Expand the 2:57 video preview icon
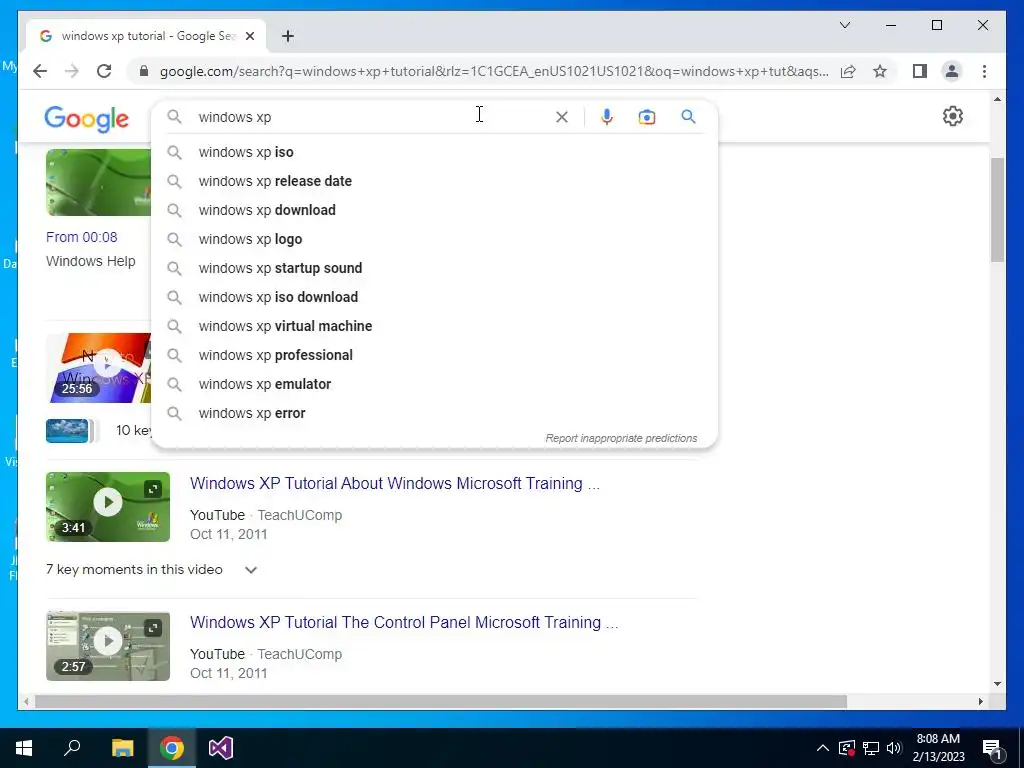This screenshot has width=1024, height=768. pos(153,628)
